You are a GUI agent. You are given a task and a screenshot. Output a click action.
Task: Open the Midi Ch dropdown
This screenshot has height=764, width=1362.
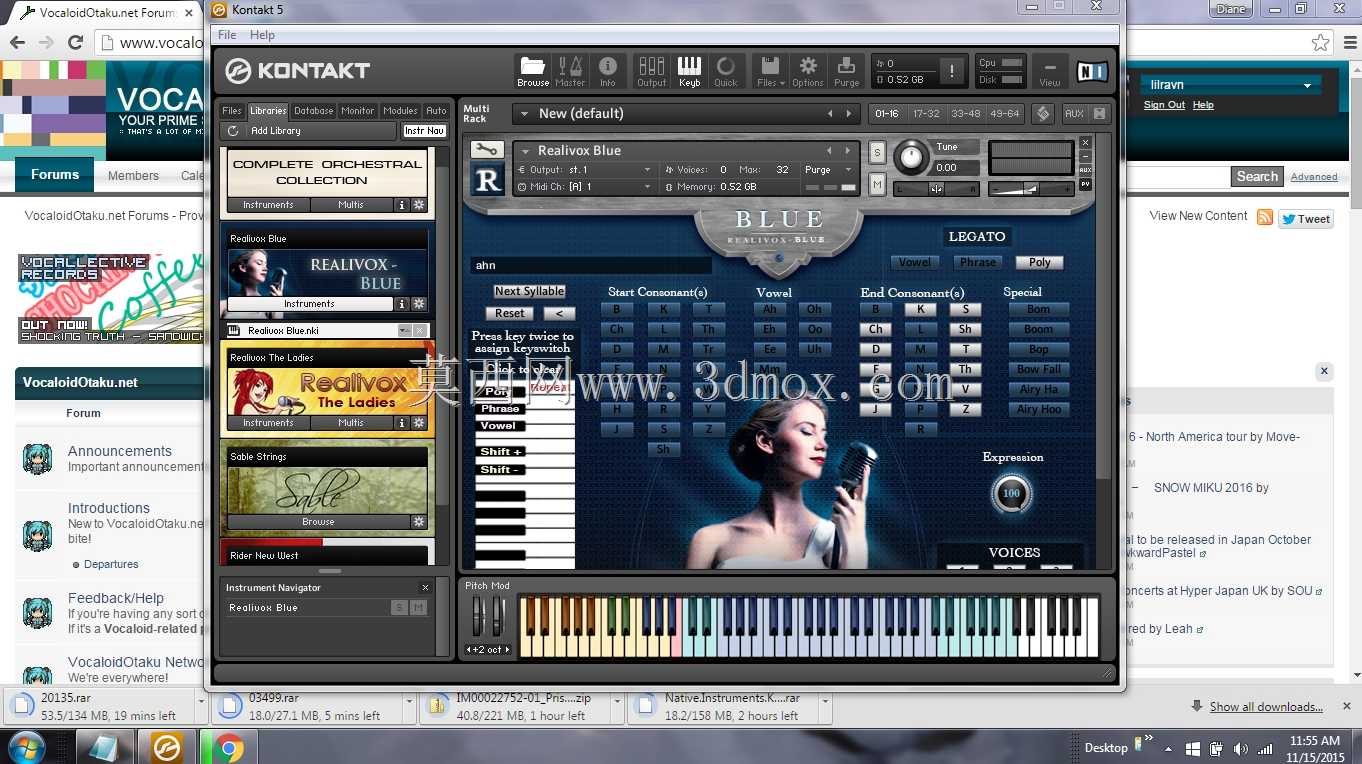point(585,187)
